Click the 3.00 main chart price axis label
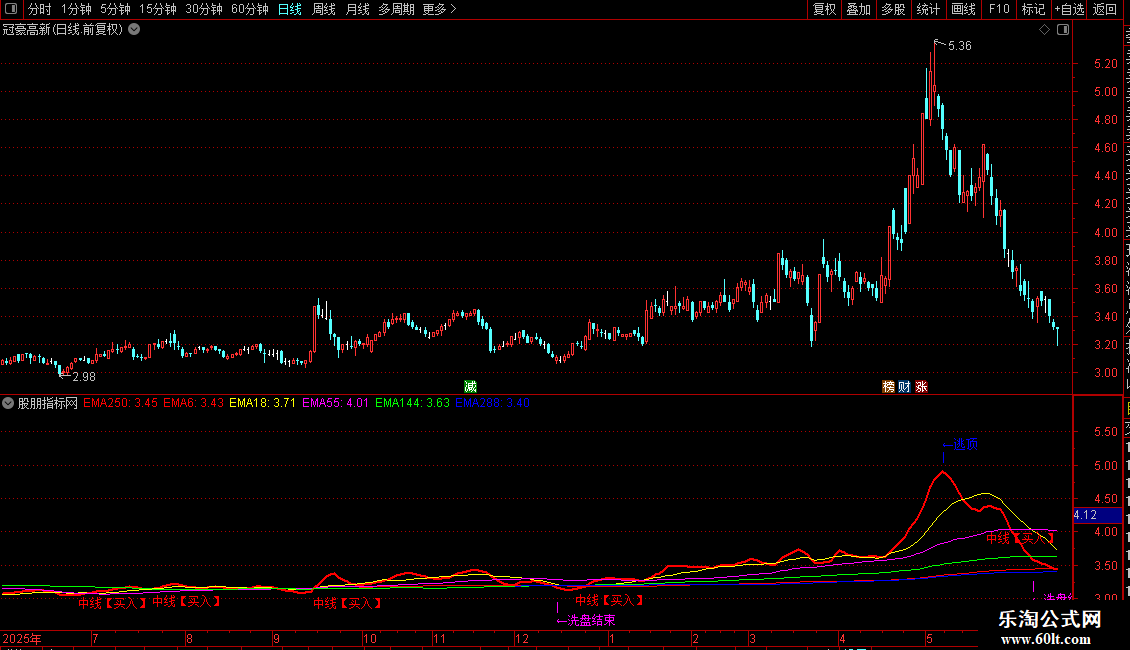This screenshot has width=1130, height=650. coord(1105,373)
